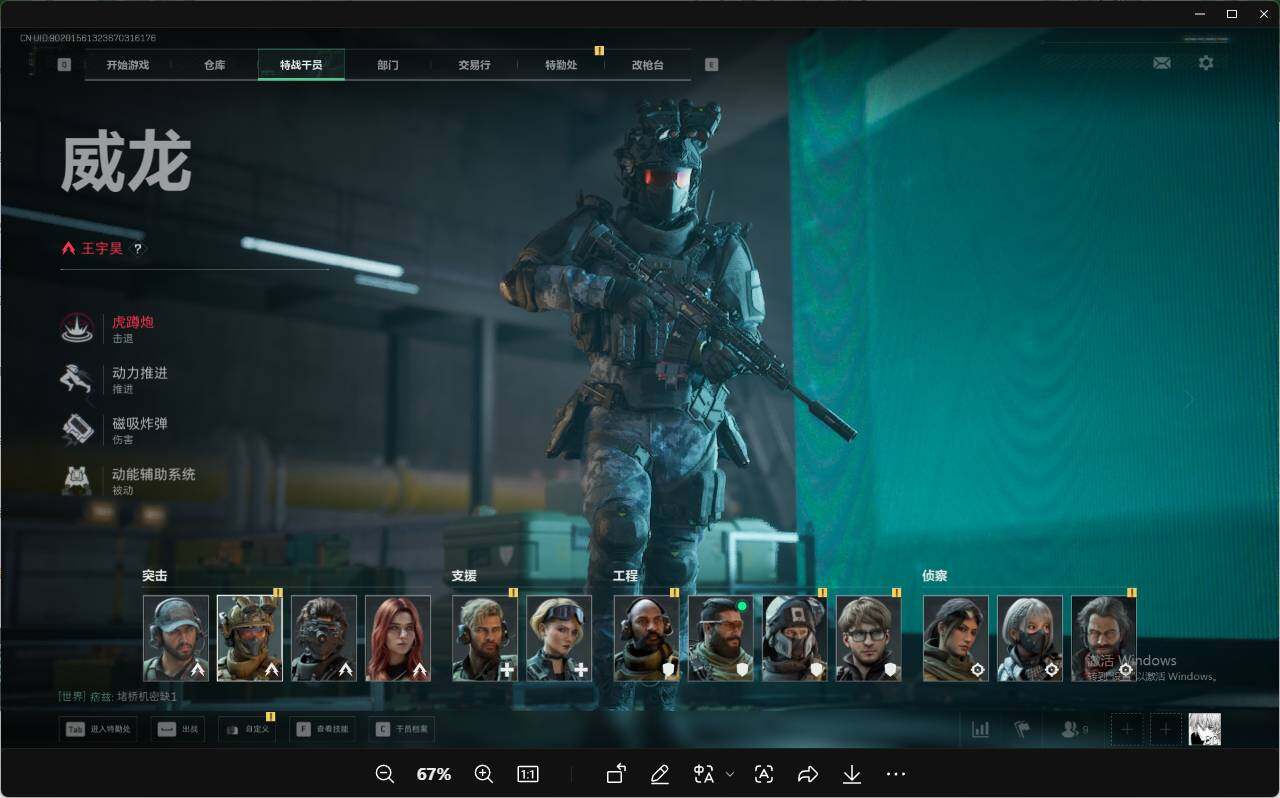Select the assault operator wearing a cap and headset

point(176,638)
